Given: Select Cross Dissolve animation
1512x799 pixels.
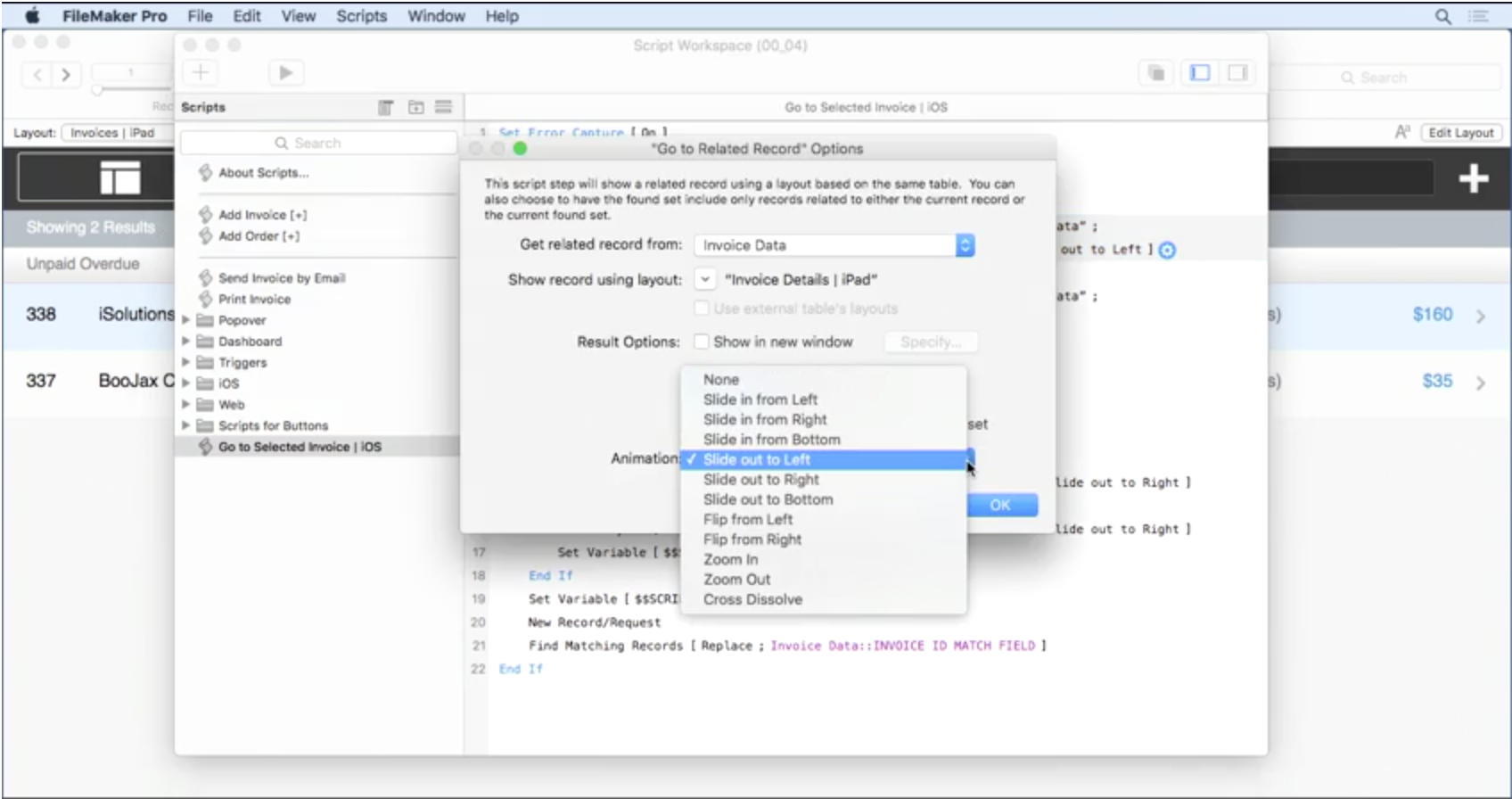Looking at the screenshot, I should [824, 599].
